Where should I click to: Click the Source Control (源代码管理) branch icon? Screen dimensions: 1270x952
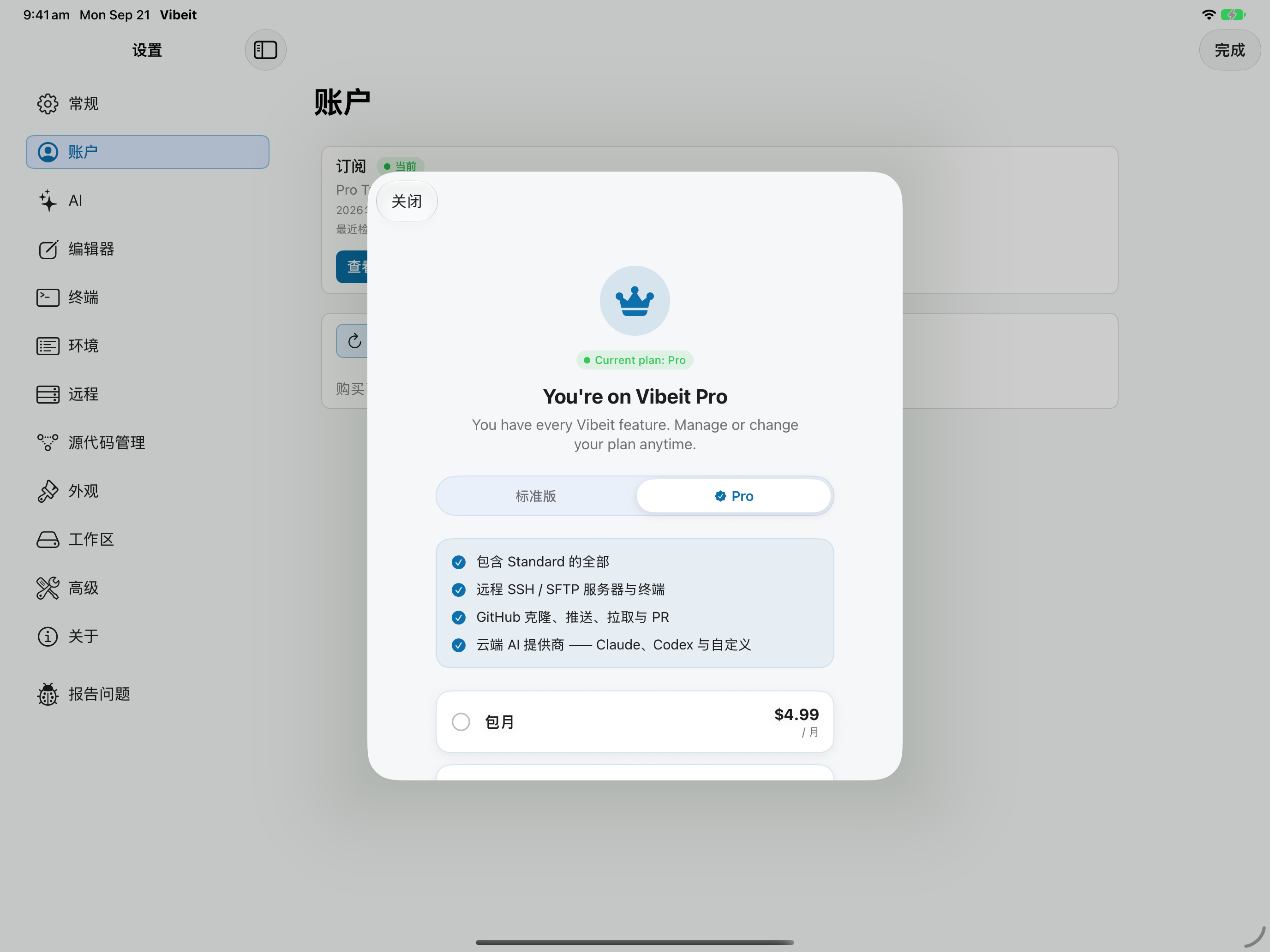(x=48, y=442)
